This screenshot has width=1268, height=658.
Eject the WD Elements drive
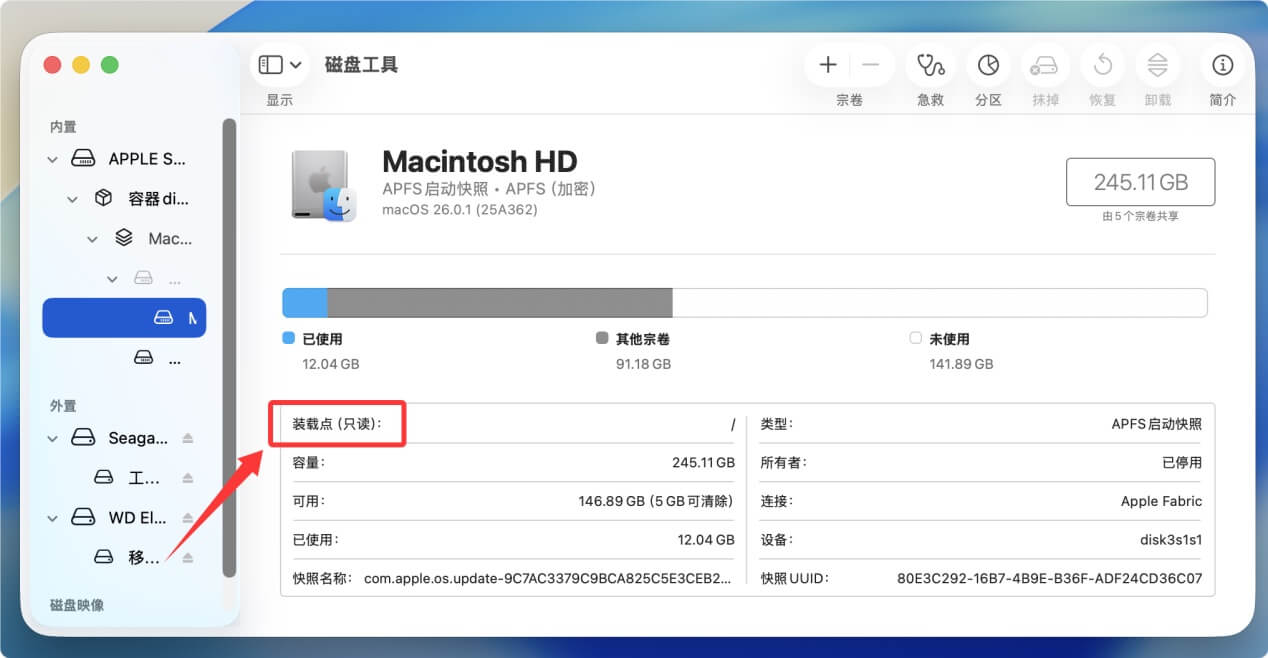(x=187, y=518)
